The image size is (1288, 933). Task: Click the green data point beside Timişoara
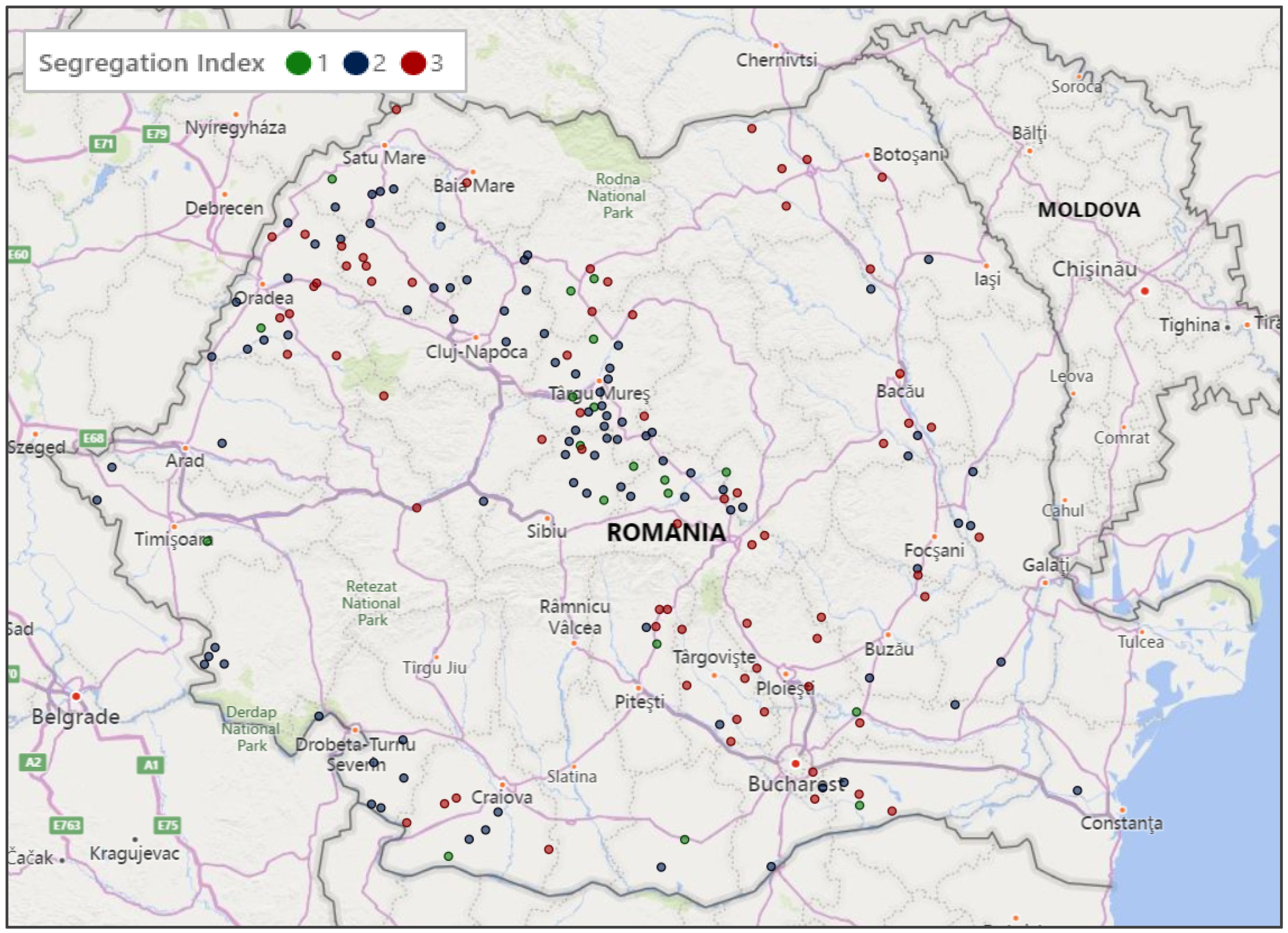207,541
